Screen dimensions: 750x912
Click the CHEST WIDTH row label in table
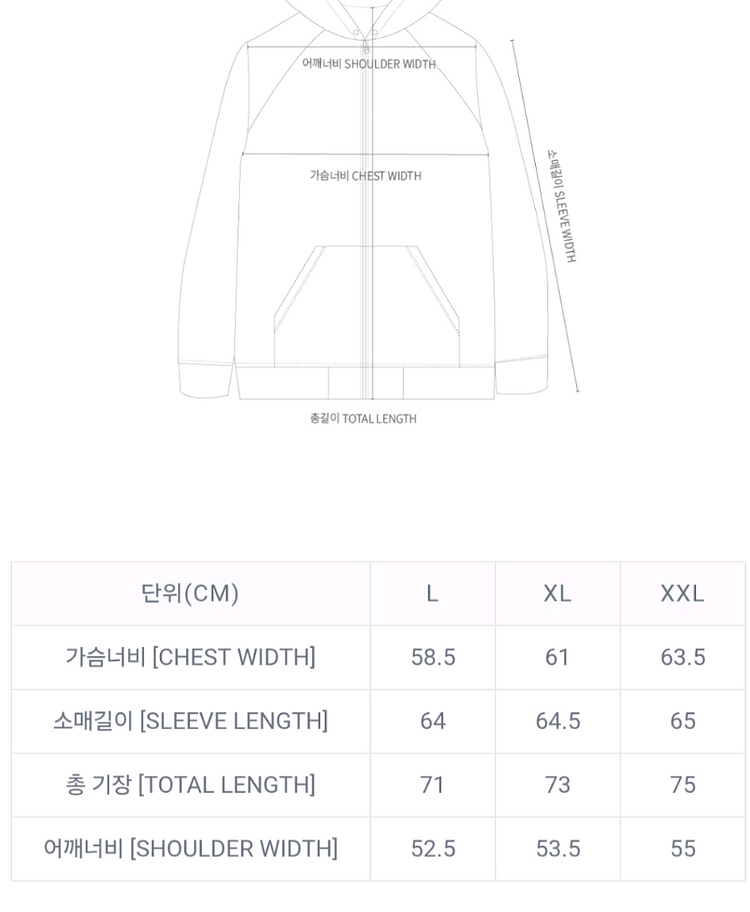click(190, 657)
